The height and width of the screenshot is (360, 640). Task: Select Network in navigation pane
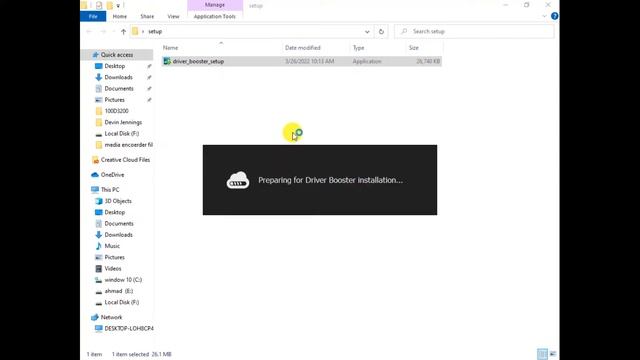[x=111, y=317]
